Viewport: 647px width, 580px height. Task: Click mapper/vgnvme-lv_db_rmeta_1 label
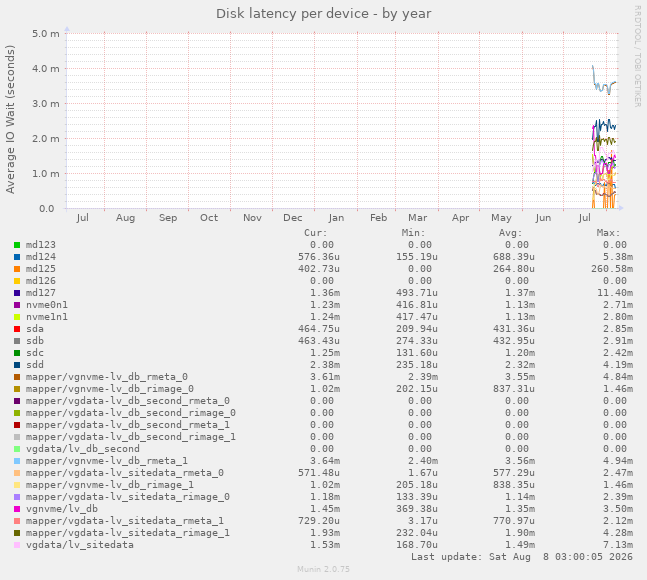click(x=106, y=460)
